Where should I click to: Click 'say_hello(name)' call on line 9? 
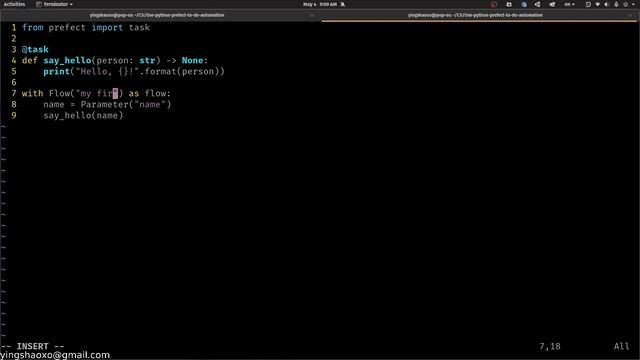(x=83, y=116)
